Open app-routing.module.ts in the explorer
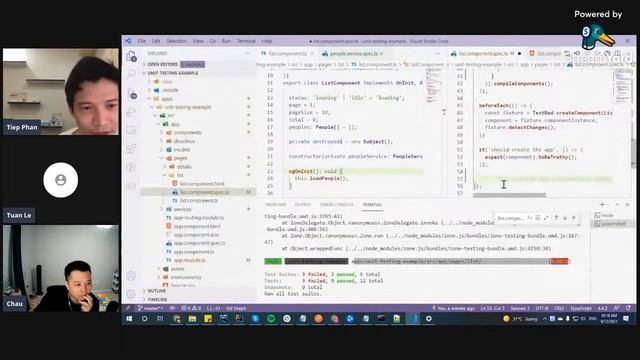 (198, 218)
